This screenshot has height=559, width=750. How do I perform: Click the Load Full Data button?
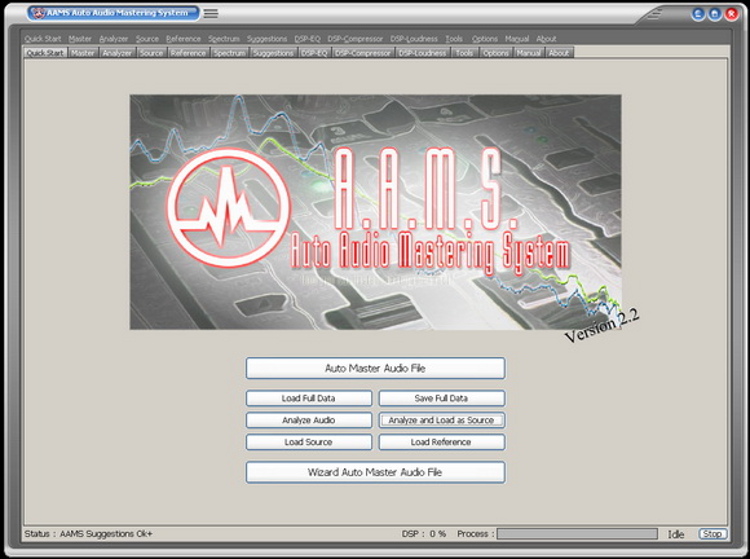[309, 398]
